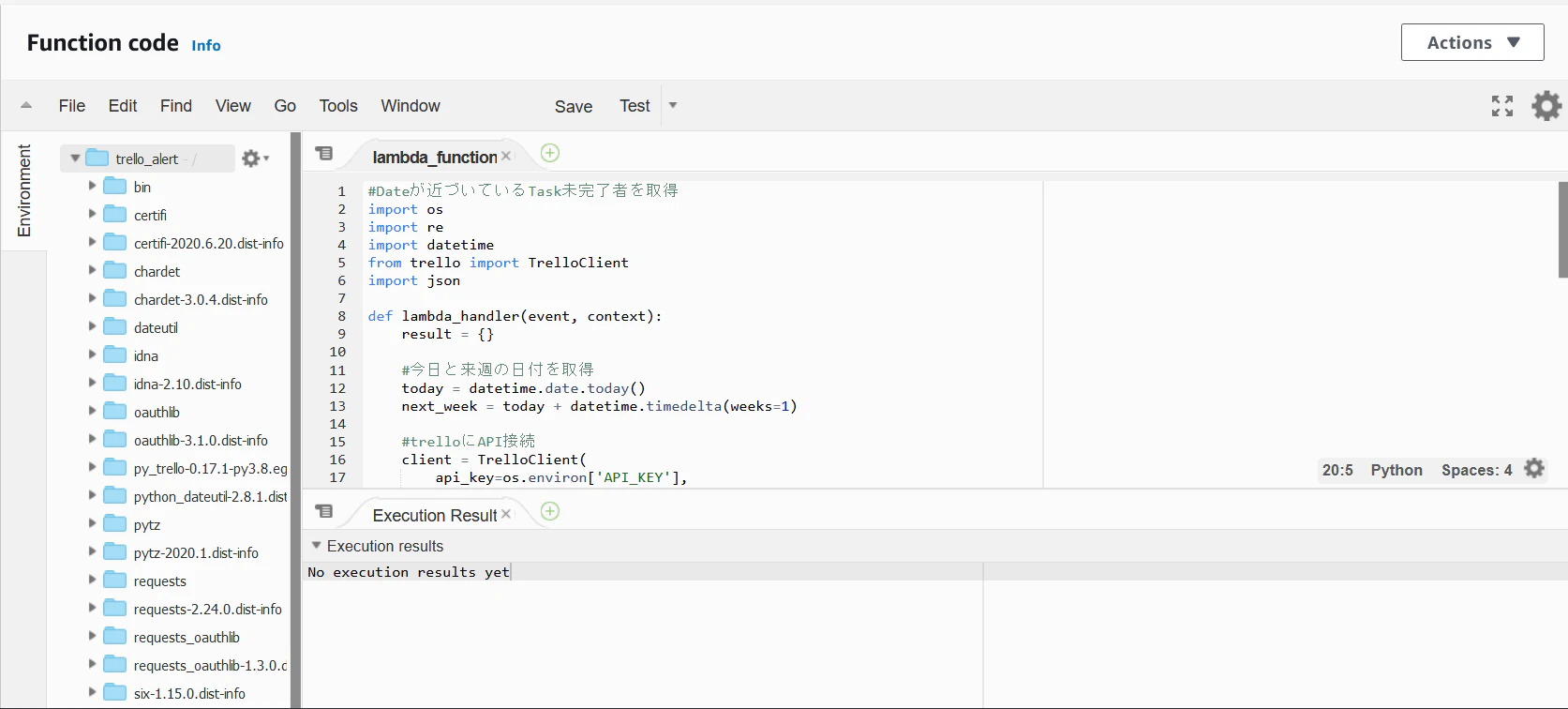This screenshot has height=709, width=1568.
Task: Click the cursor position 20:5 indicator
Action: [x=1337, y=470]
